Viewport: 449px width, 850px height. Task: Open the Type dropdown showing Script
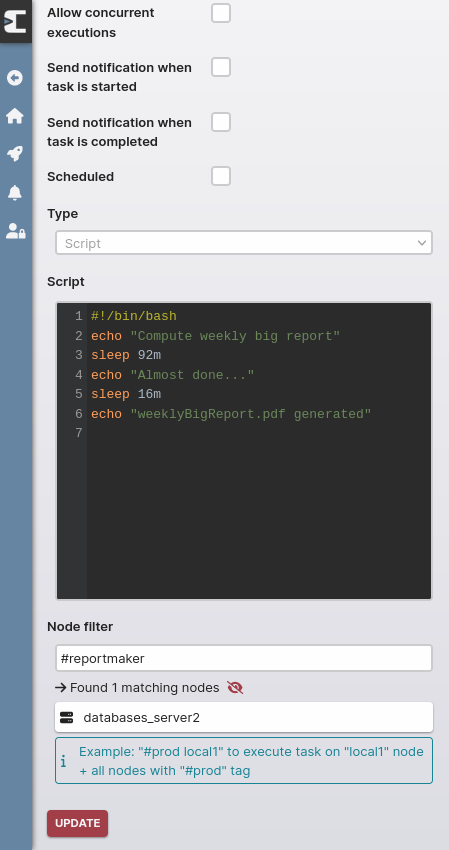point(244,243)
